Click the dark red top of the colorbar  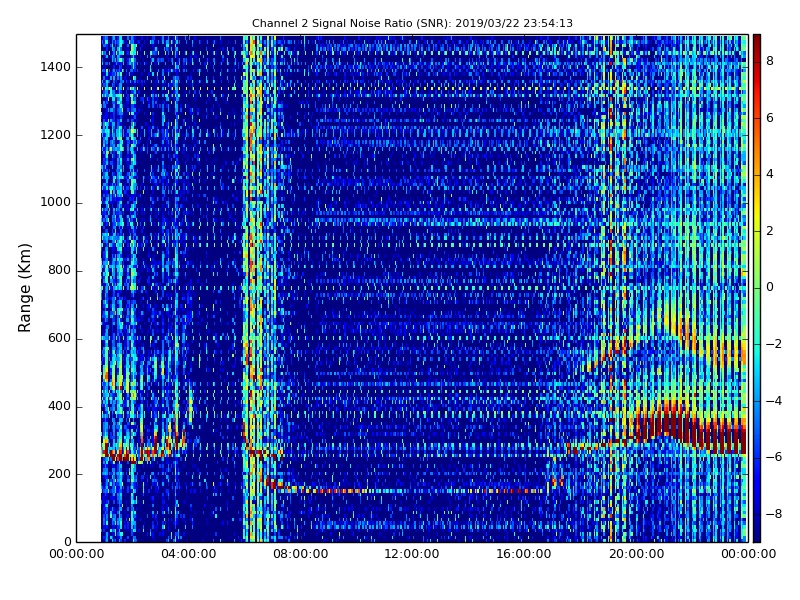757,42
